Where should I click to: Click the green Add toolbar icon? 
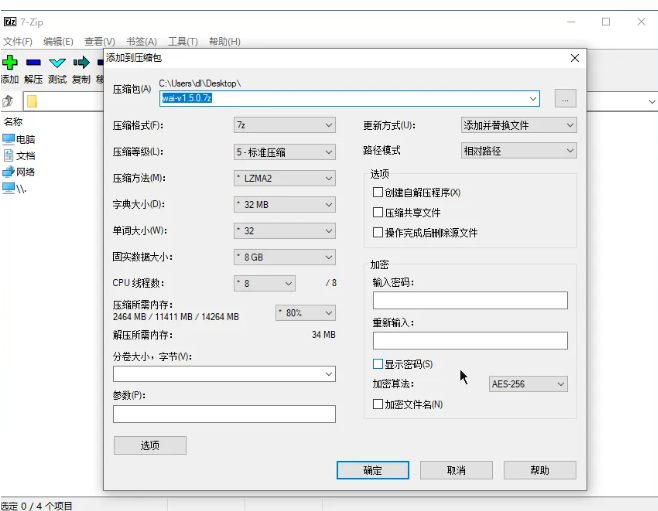(x=10, y=63)
